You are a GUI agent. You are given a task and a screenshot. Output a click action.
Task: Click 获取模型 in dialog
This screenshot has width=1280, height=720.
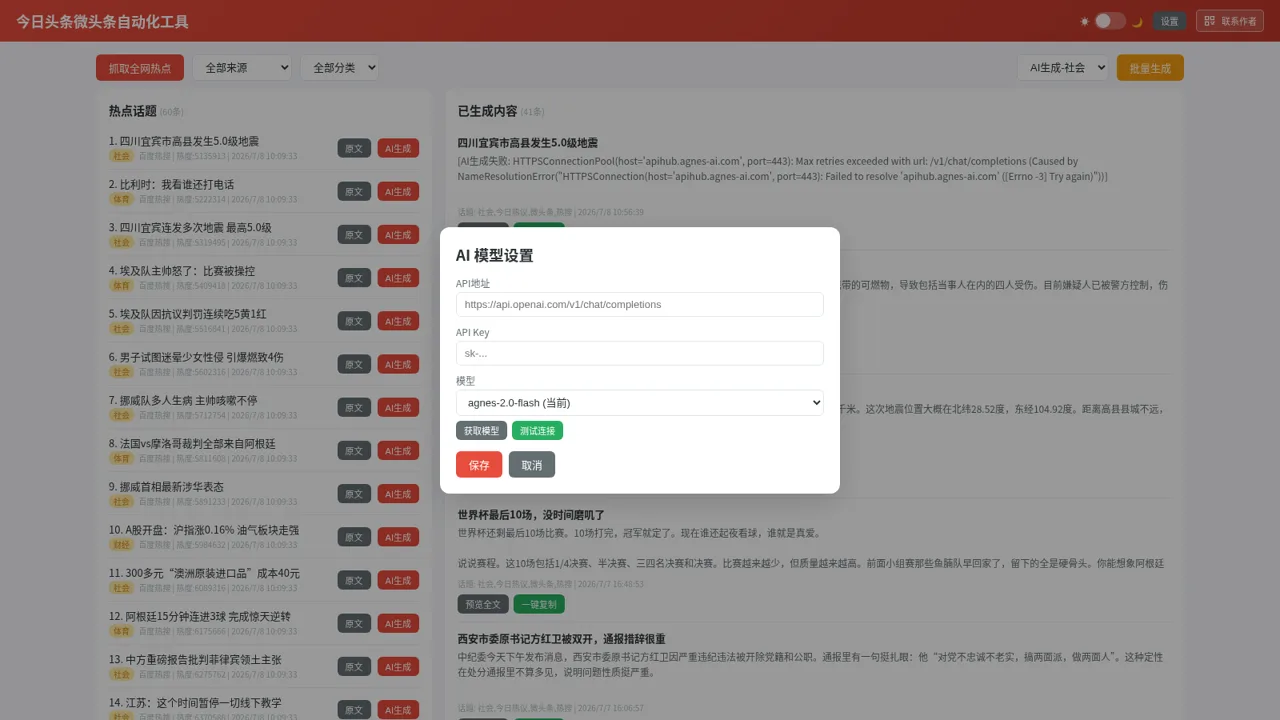(x=481, y=431)
